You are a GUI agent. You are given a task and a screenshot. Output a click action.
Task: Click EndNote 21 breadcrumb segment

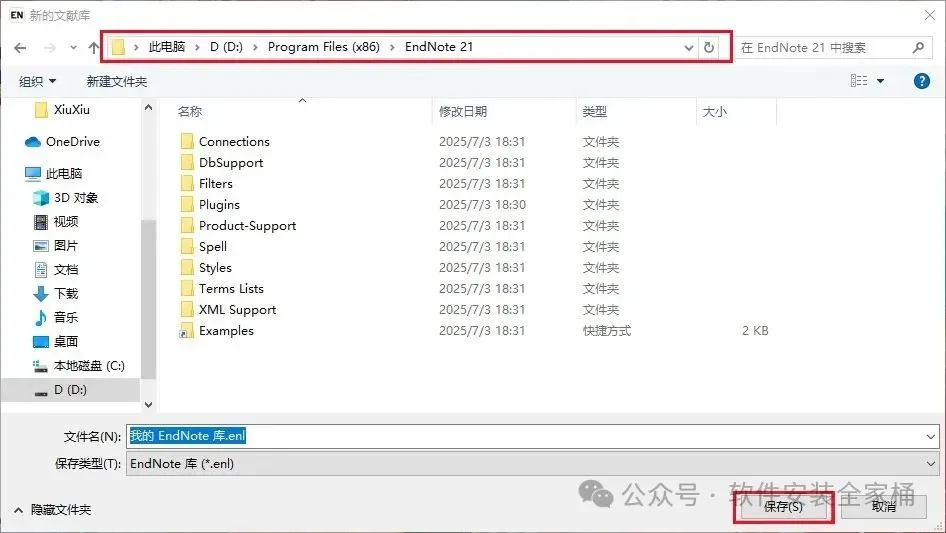[x=439, y=47]
